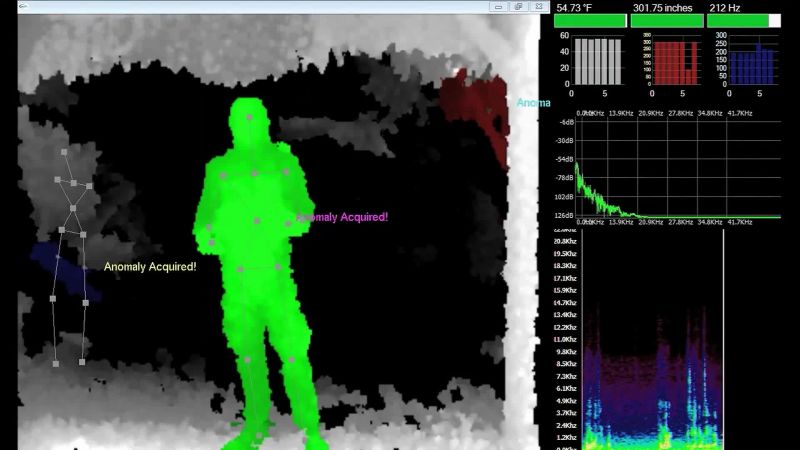Click the yellow 'Anomaly Acquired!' label
The height and width of the screenshot is (450, 800).
[x=150, y=267]
